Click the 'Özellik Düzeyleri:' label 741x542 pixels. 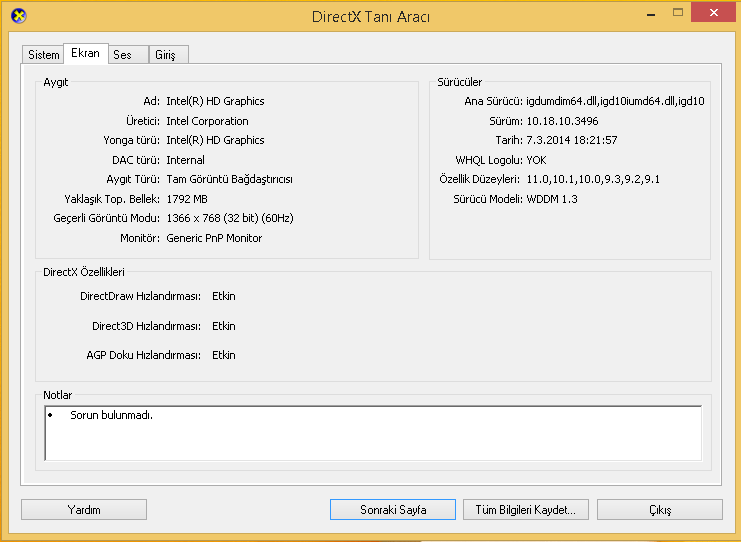[x=479, y=180]
